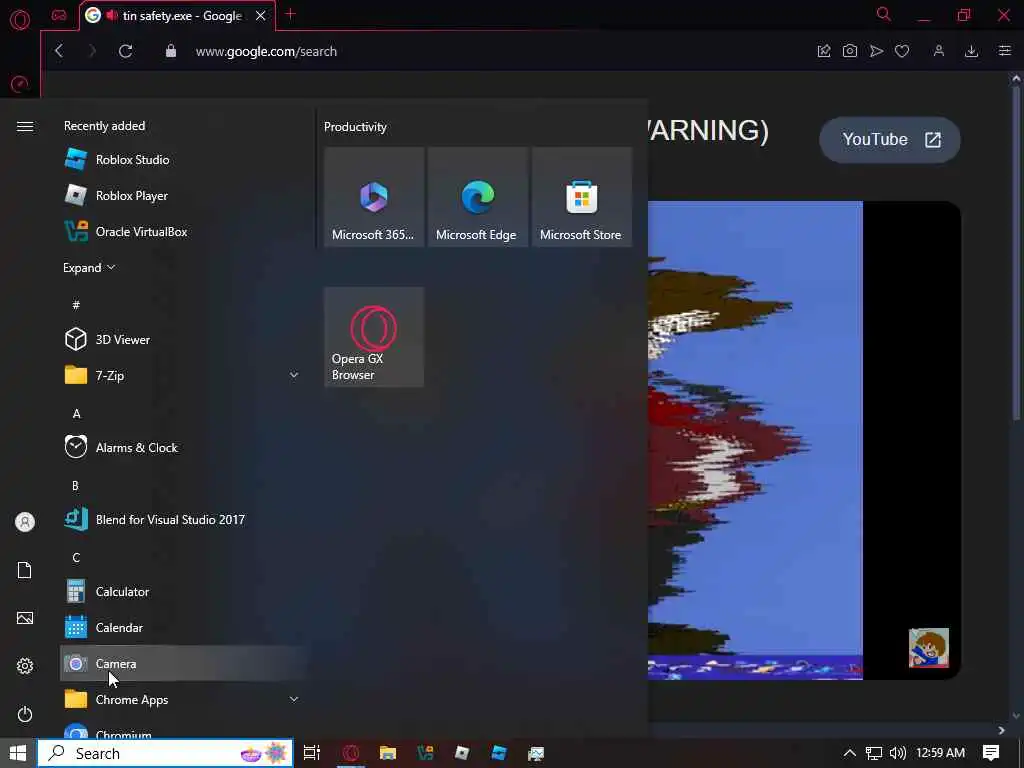1024x768 pixels.
Task: Open Documents from Start sidebar
Action: click(x=25, y=570)
